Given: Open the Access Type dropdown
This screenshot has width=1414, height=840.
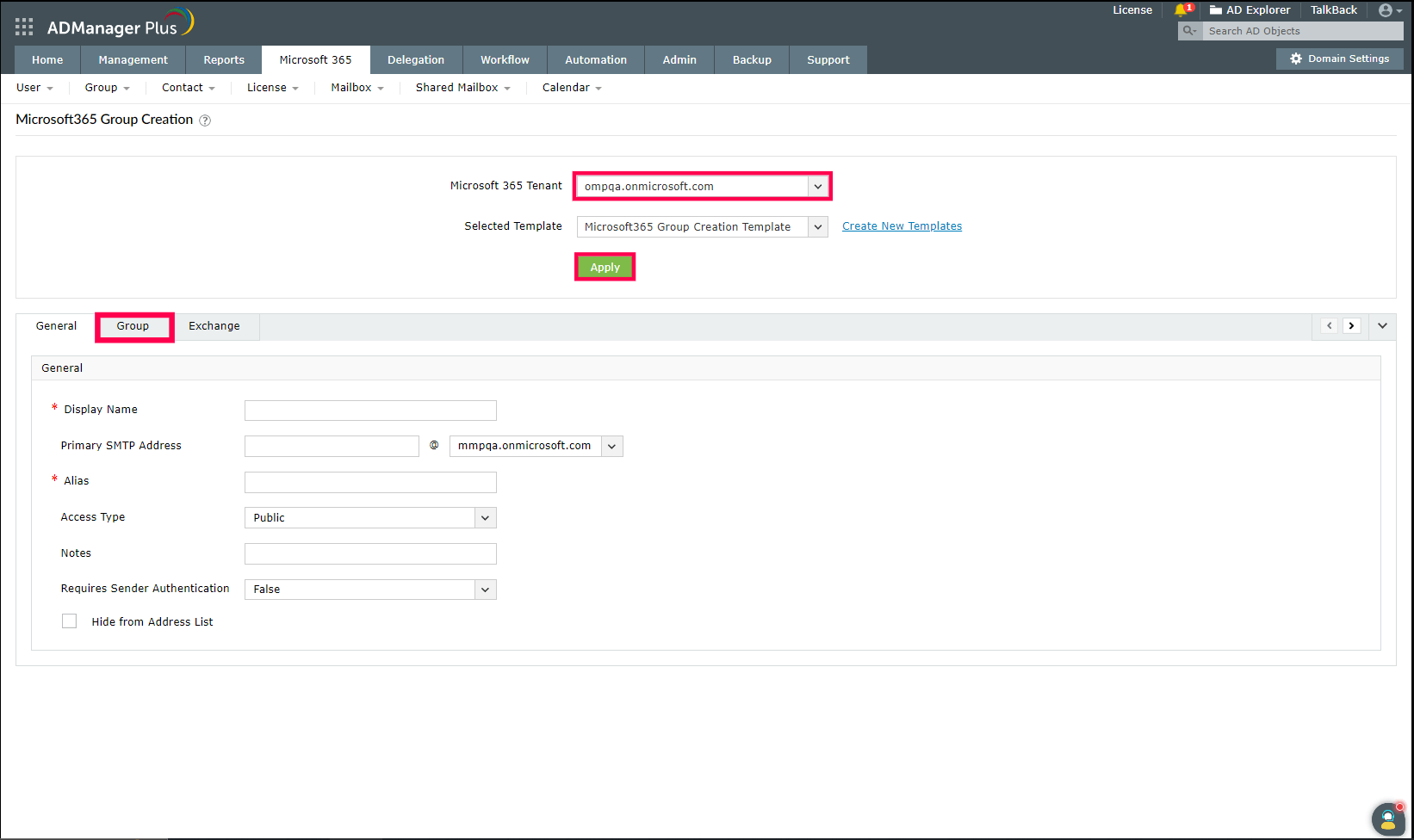Looking at the screenshot, I should pos(371,517).
